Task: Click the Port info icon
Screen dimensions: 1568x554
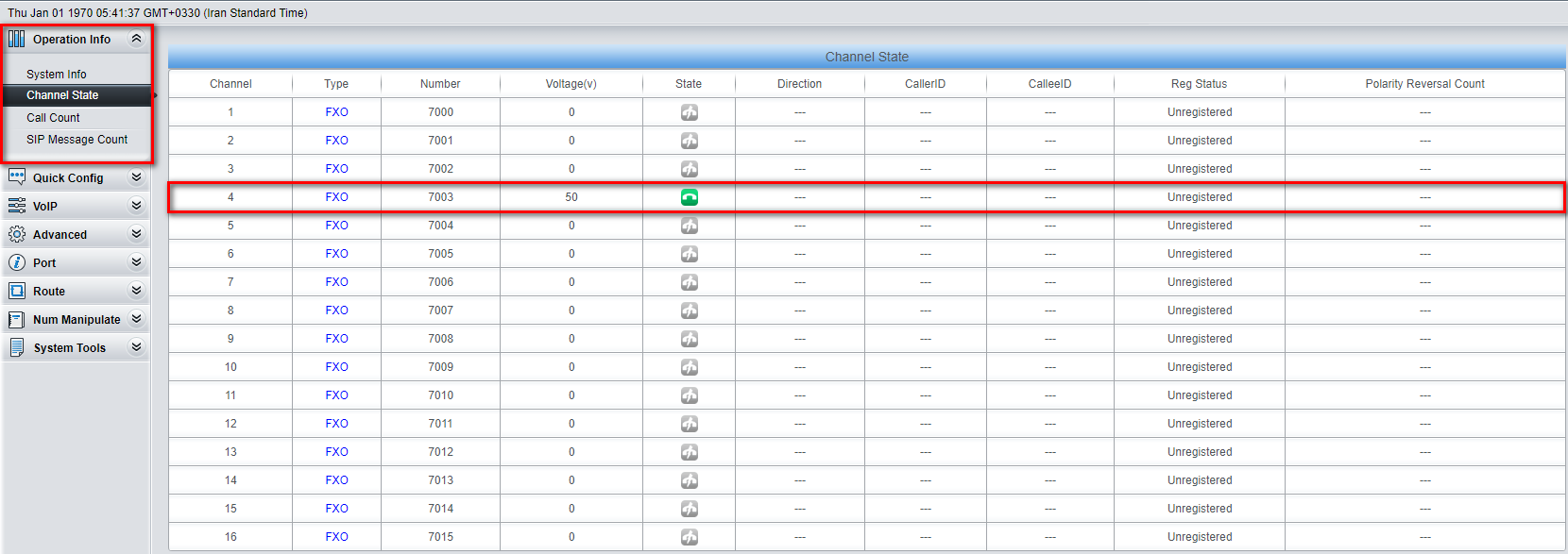Action: tap(16, 262)
